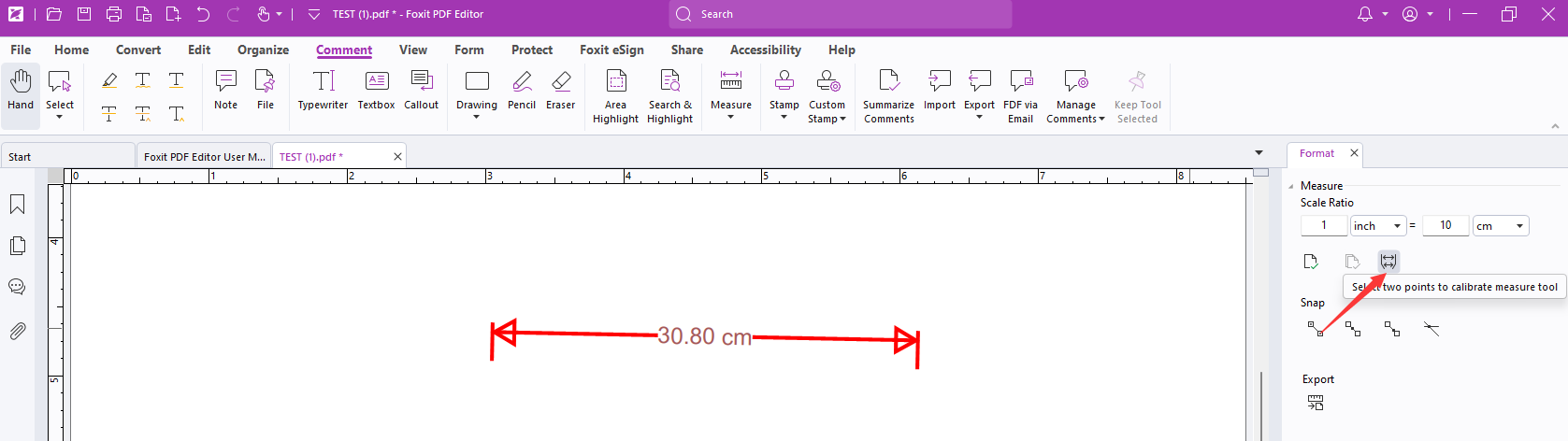Save the document using the disk icon

(84, 14)
